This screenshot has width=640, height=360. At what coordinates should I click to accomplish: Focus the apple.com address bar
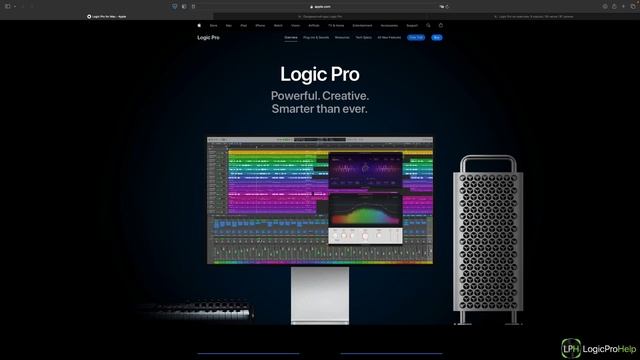tap(320, 7)
